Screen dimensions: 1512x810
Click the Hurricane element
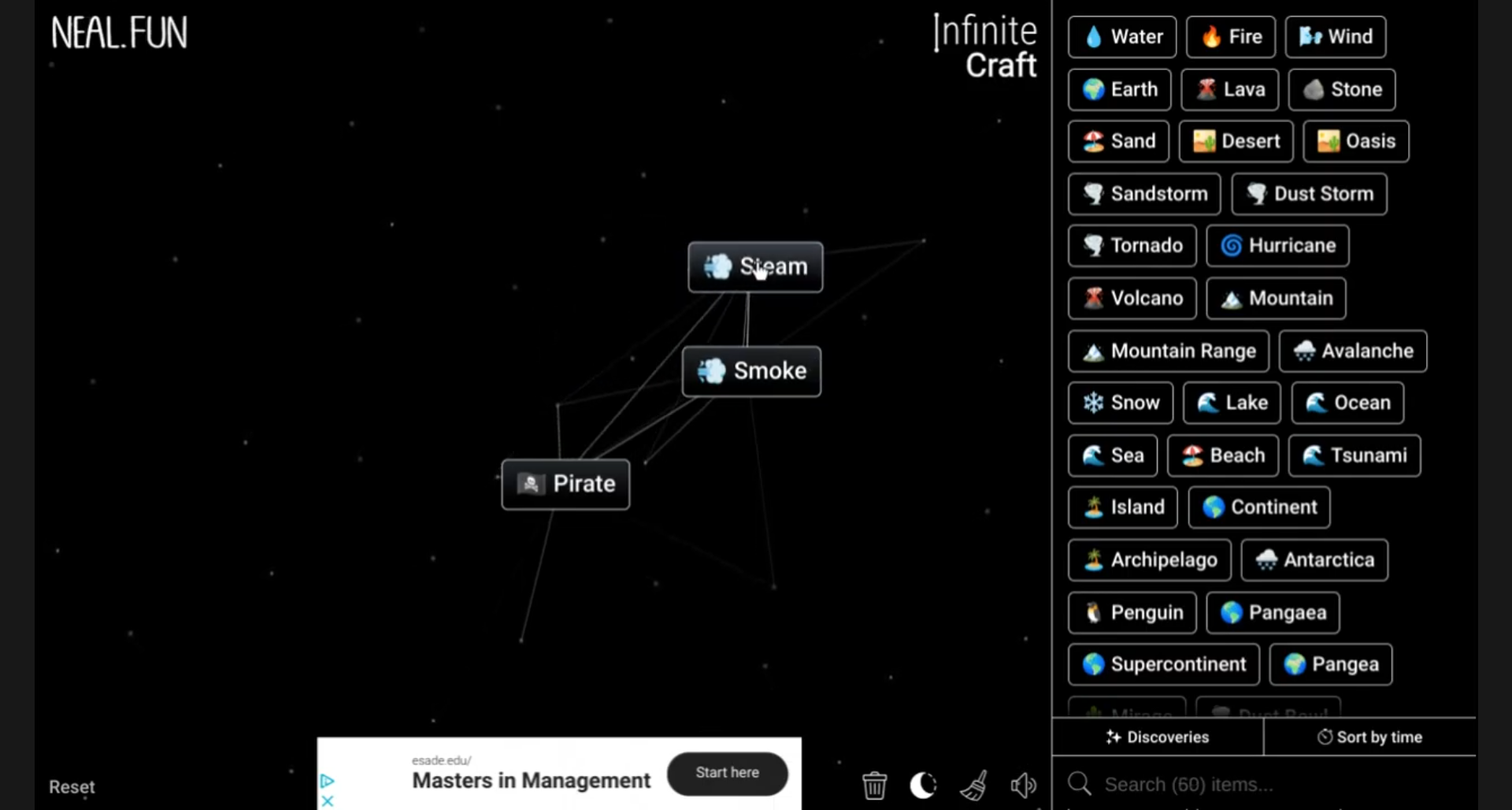point(1277,246)
